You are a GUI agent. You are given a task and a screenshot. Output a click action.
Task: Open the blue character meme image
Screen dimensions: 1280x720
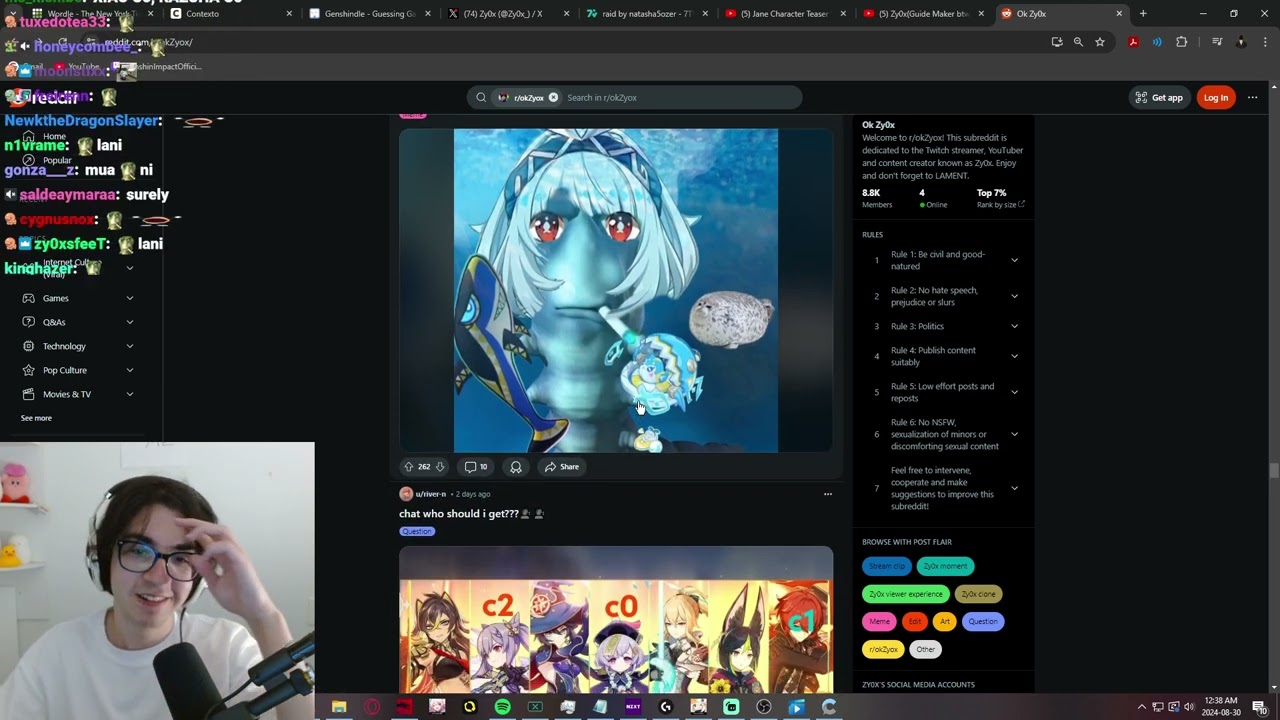coord(616,290)
